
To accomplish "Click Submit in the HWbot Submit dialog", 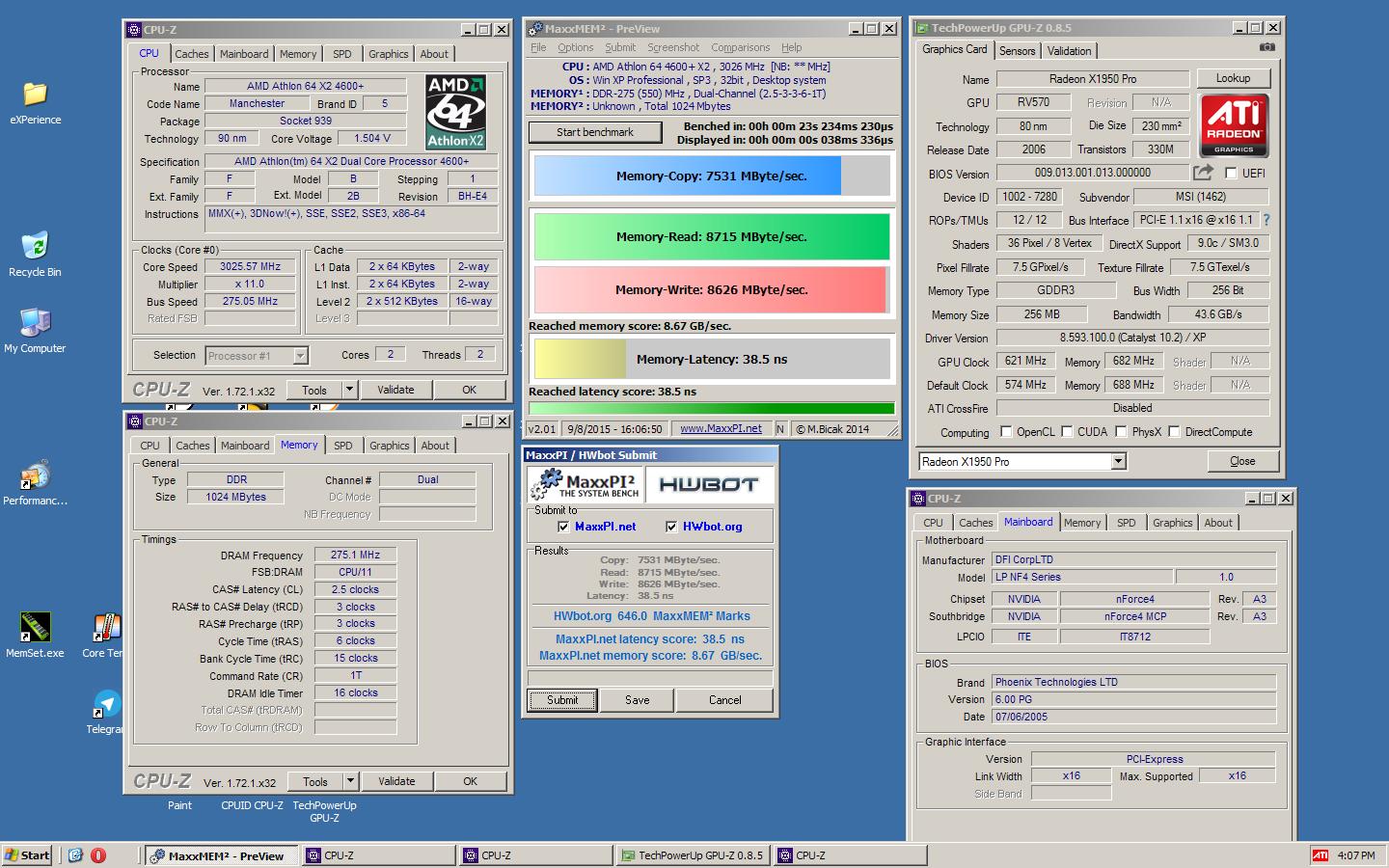I will click(x=562, y=700).
